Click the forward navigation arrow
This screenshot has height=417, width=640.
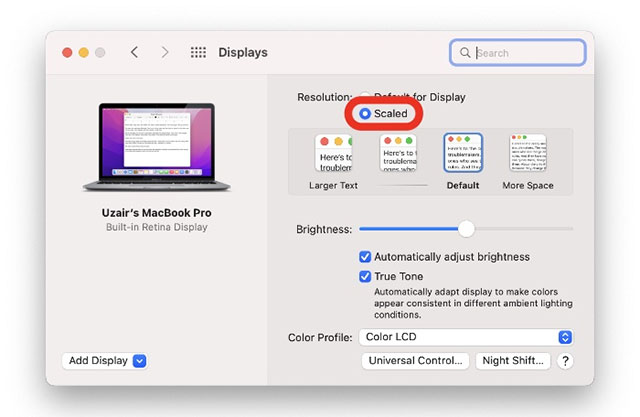[165, 52]
